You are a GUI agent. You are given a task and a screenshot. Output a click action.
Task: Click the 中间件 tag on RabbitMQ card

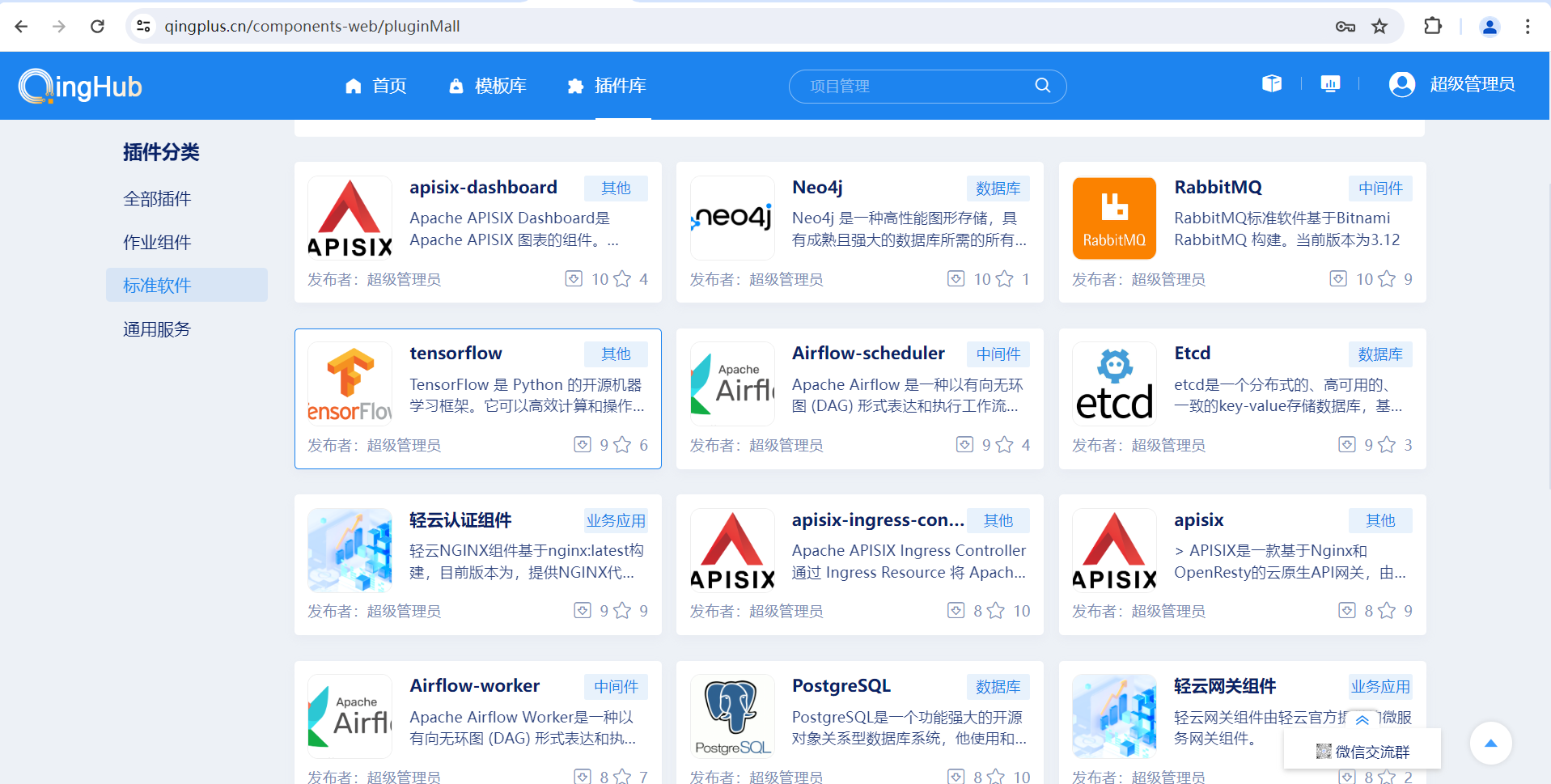tap(1380, 189)
